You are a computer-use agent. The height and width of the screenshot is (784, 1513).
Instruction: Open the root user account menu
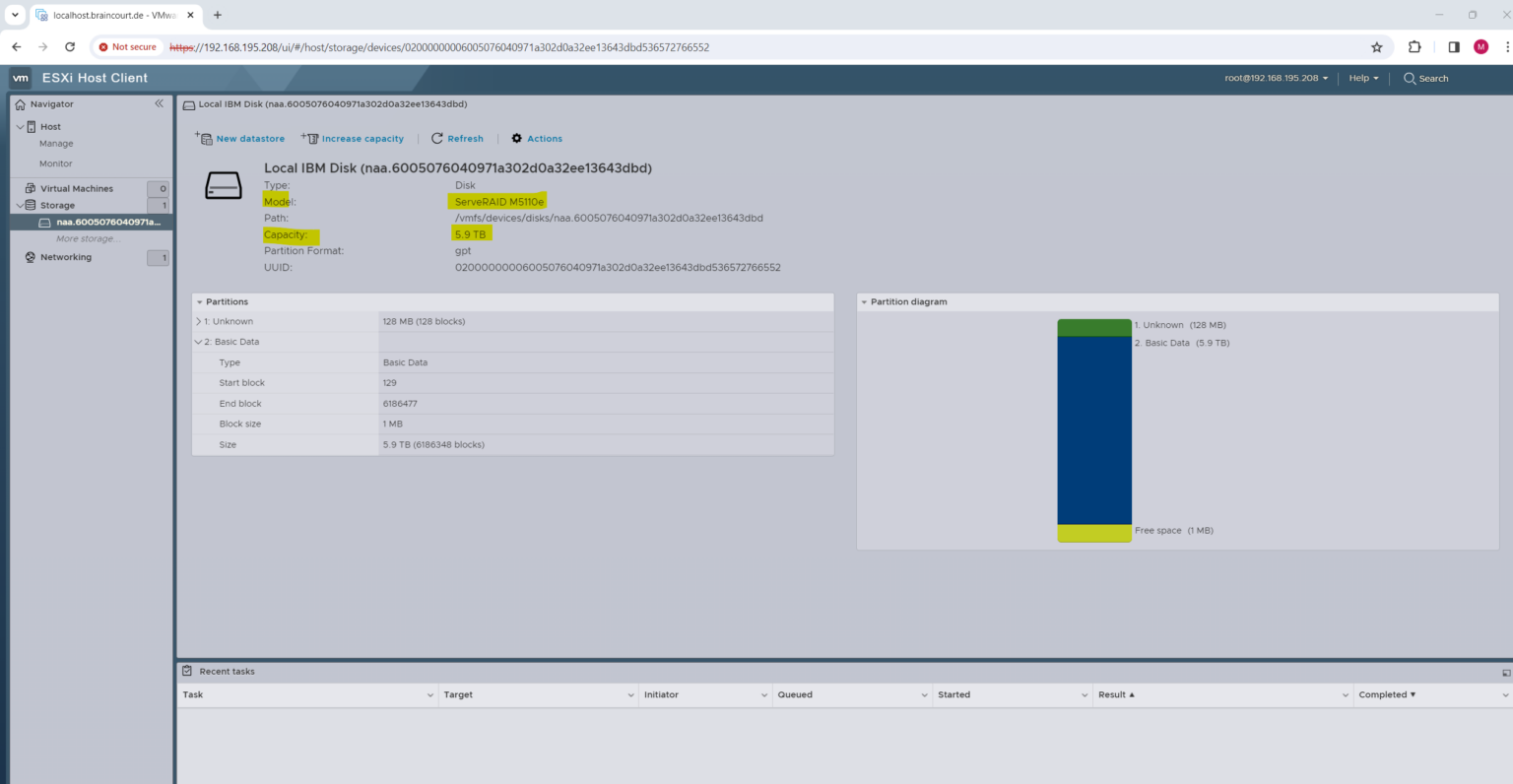point(1275,78)
